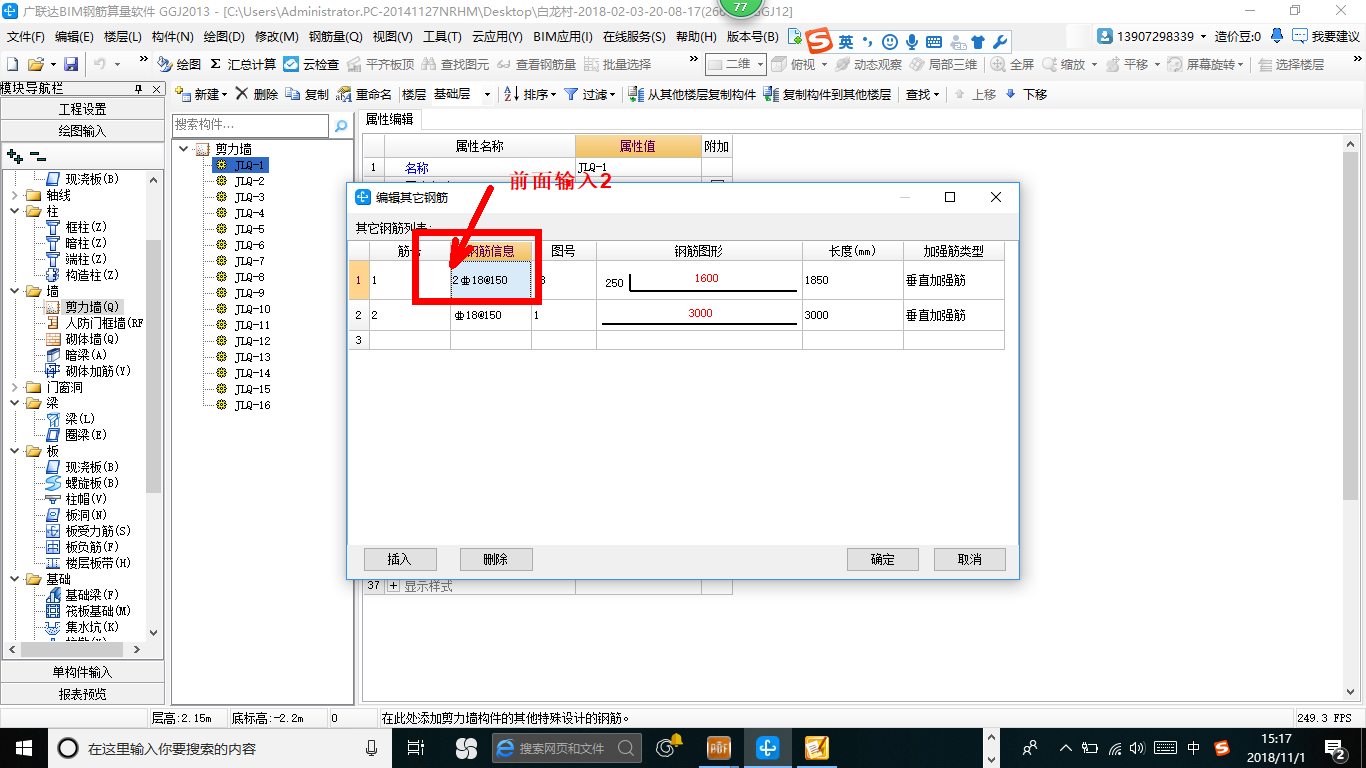The height and width of the screenshot is (768, 1366).
Task: Click the Save disk icon
Action: pyautogui.click(x=71, y=64)
